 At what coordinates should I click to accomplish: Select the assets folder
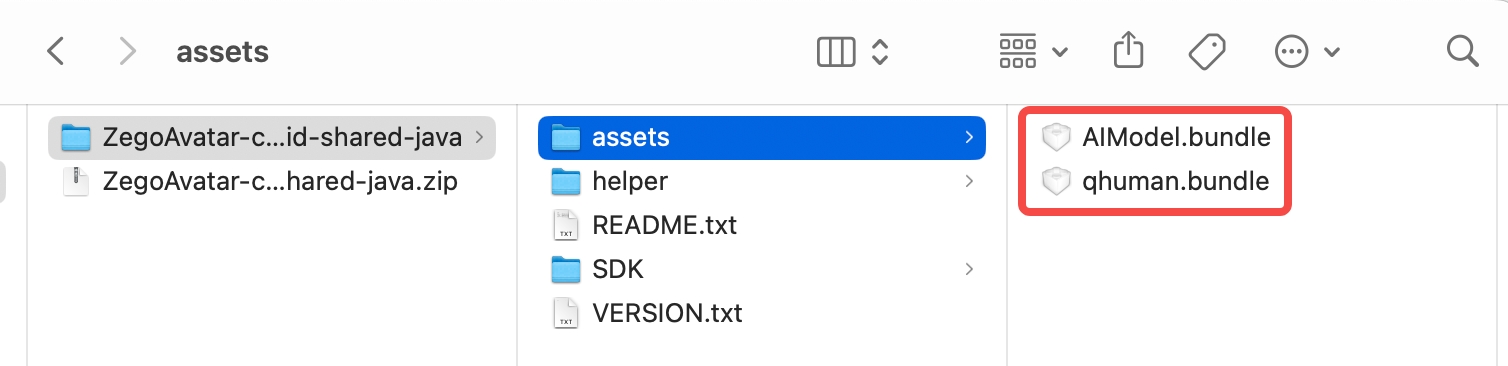[762, 137]
